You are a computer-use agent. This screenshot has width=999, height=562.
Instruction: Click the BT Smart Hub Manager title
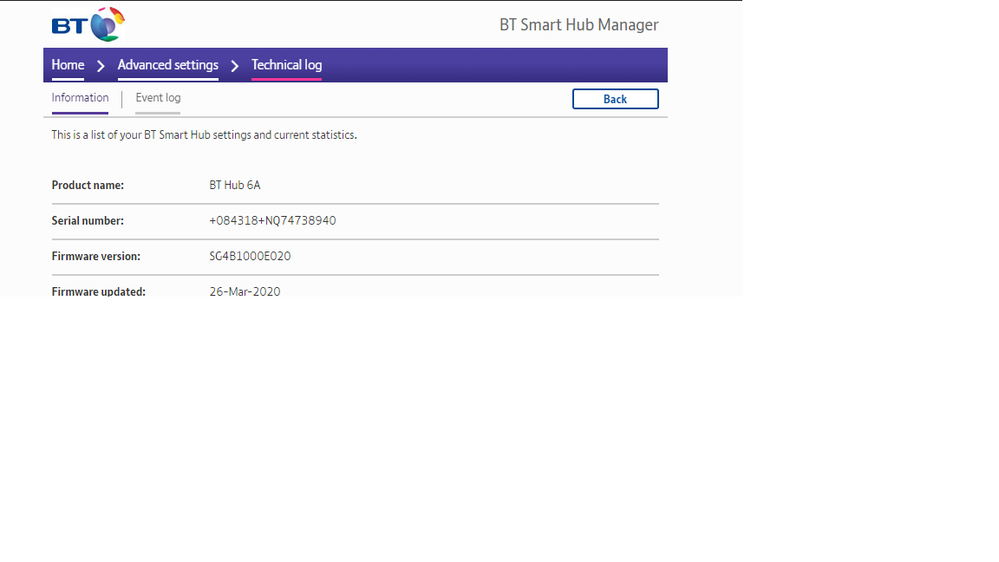tap(578, 25)
